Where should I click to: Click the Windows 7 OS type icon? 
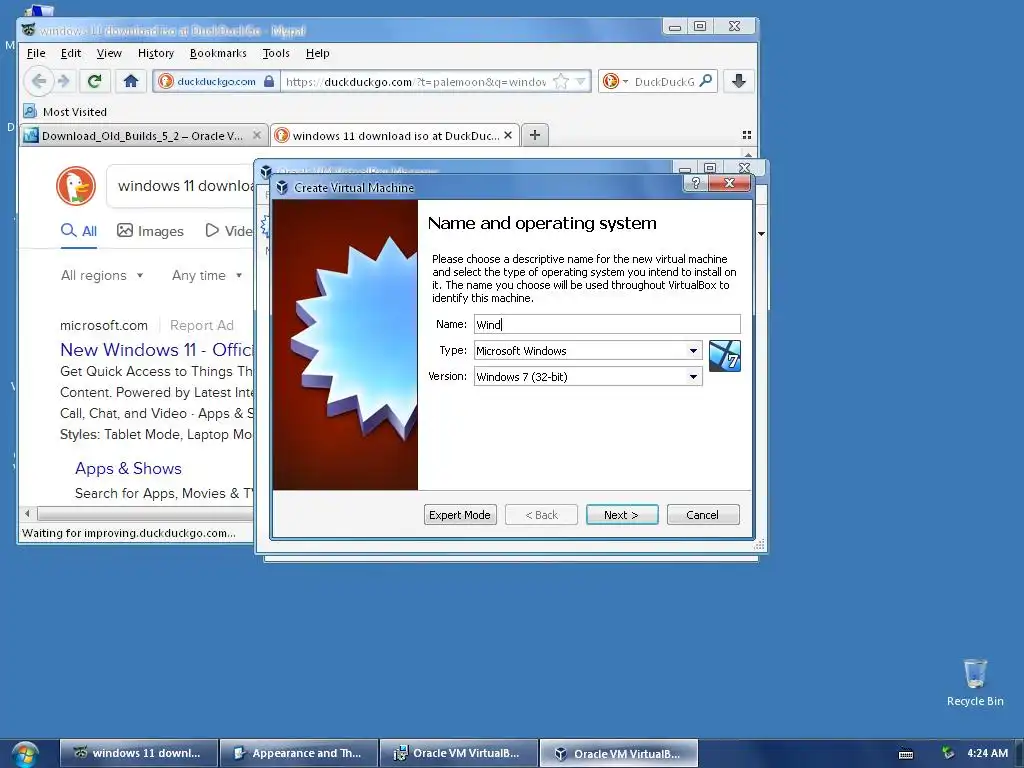tap(725, 356)
